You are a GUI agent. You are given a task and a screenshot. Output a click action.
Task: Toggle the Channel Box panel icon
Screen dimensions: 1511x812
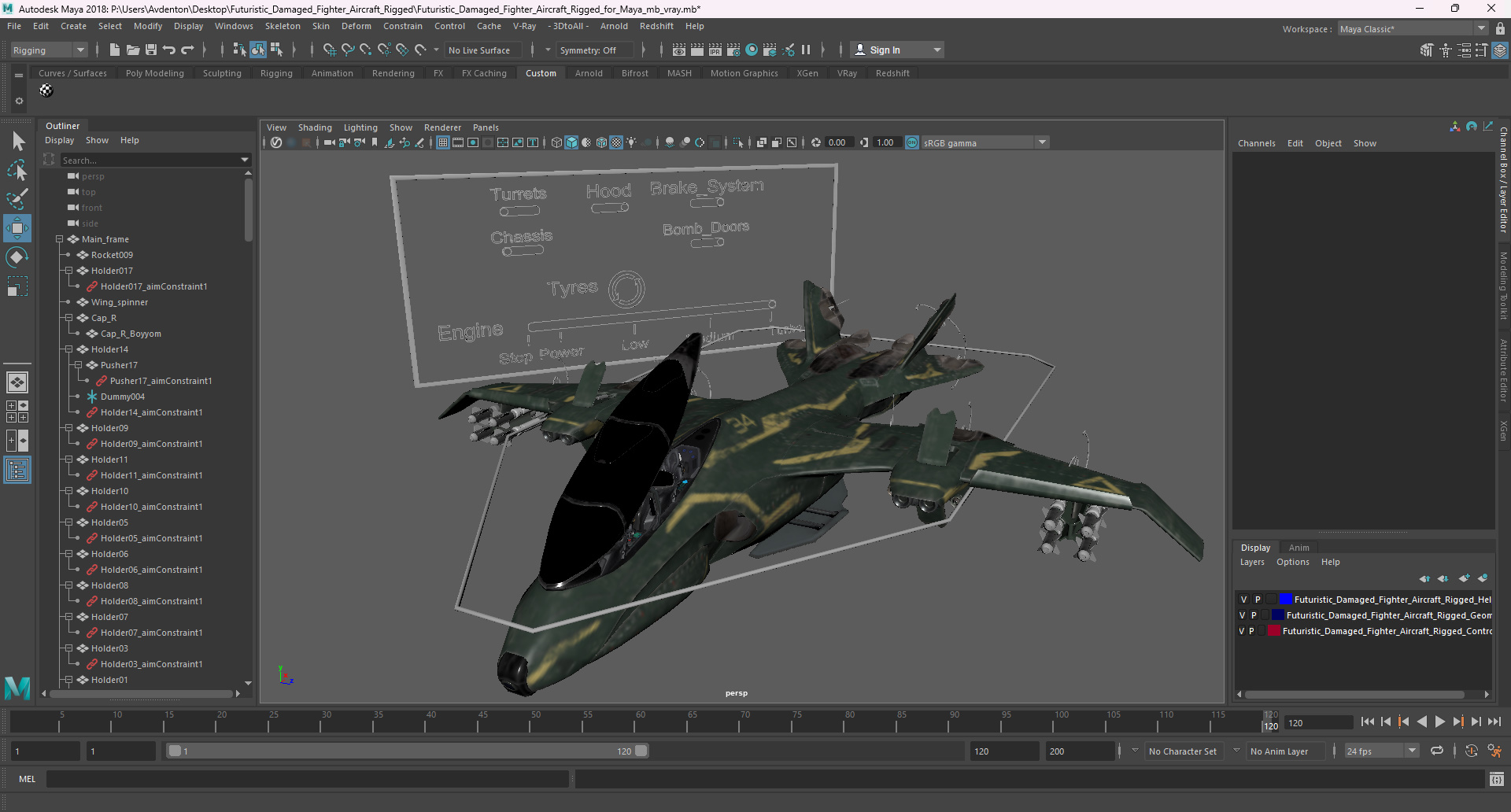[x=1500, y=50]
